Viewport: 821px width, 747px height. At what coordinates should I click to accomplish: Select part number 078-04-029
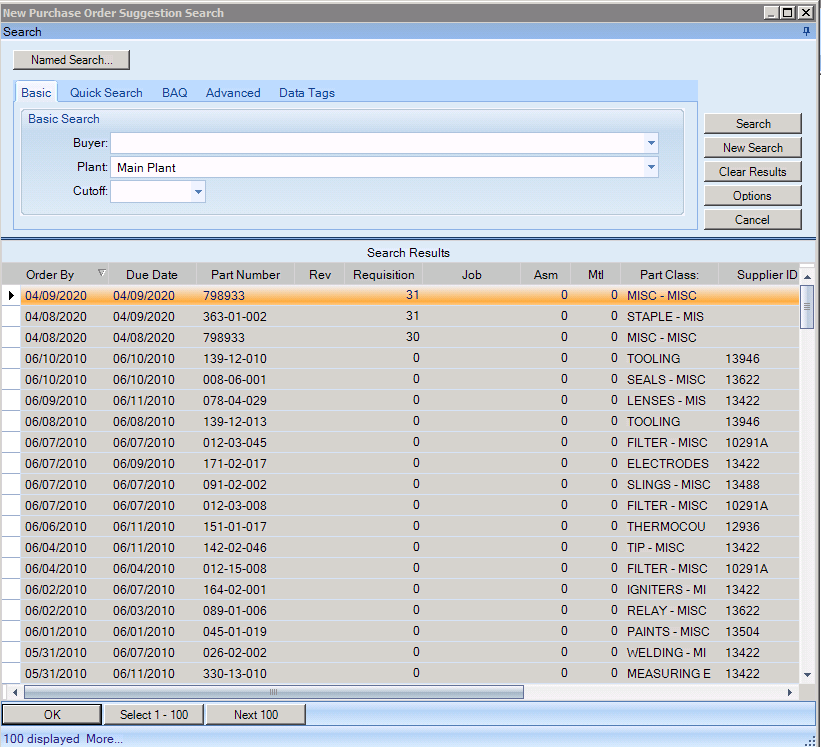tap(235, 400)
